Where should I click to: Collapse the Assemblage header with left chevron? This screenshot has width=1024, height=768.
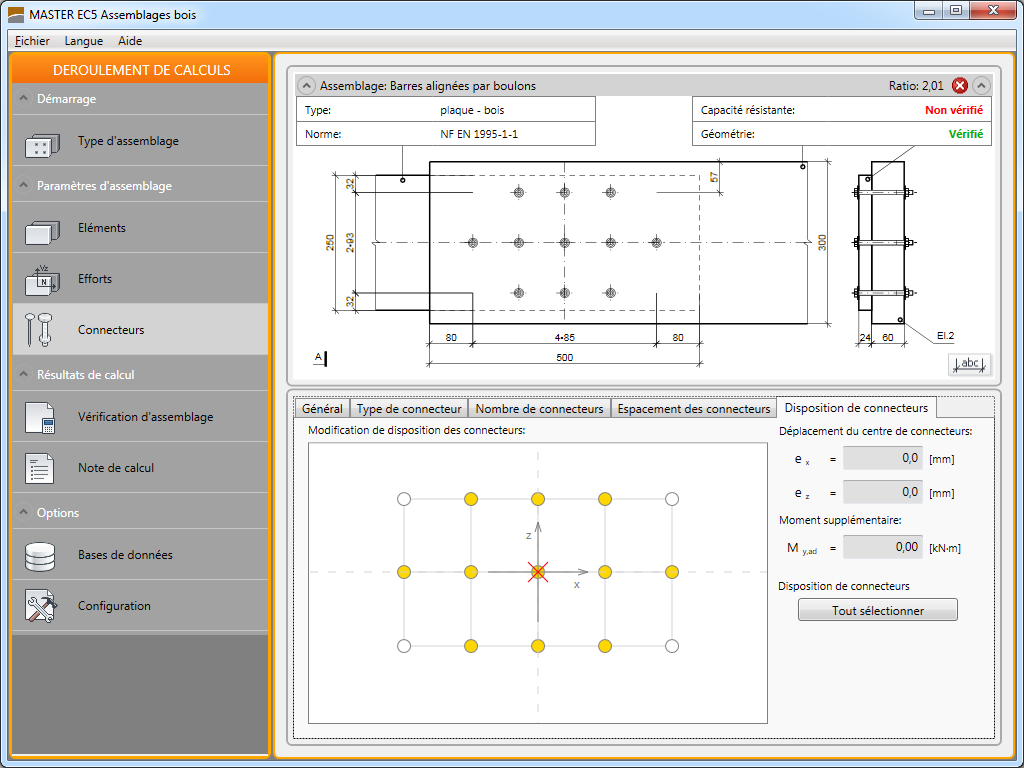306,86
